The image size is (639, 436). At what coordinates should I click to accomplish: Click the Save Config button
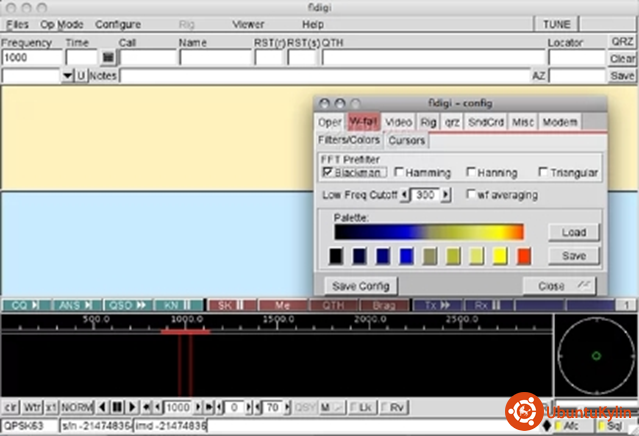click(361, 285)
